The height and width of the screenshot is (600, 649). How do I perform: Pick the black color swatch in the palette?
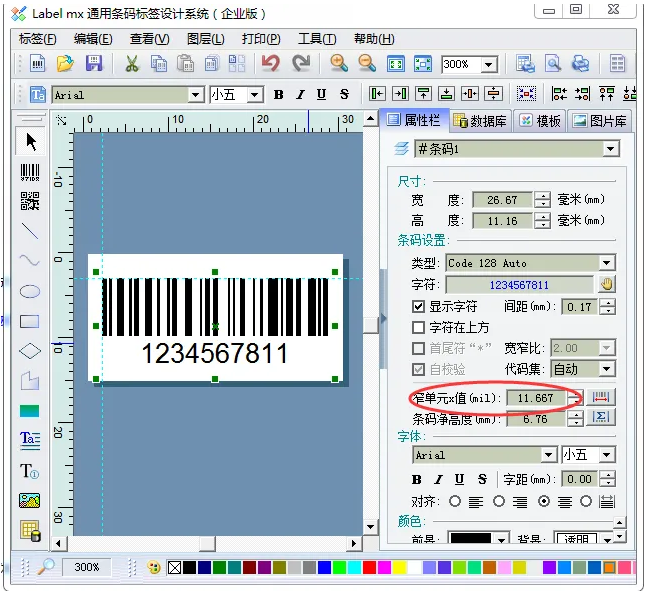(x=189, y=567)
